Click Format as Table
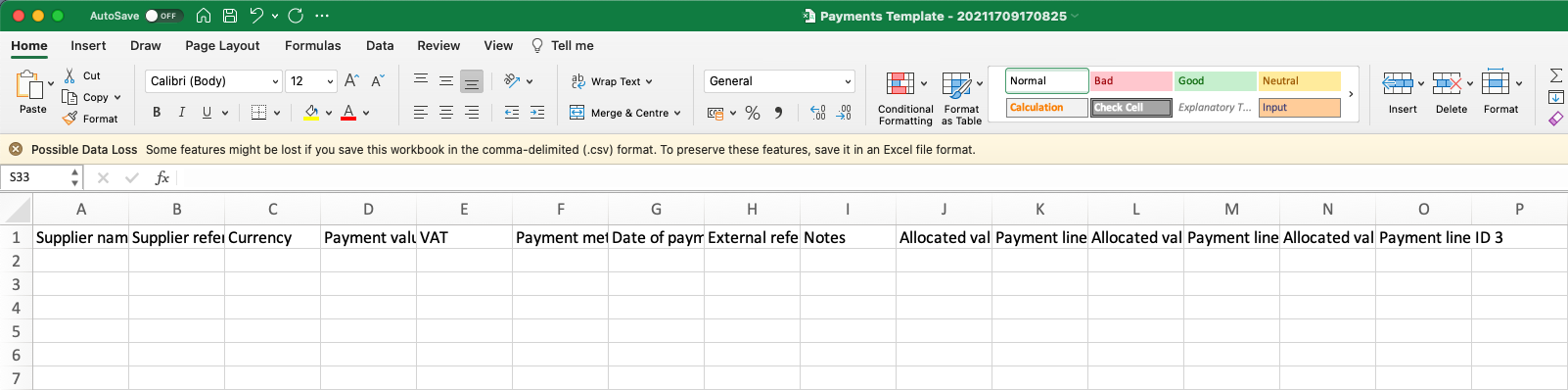The width and height of the screenshot is (1568, 390). [x=961, y=98]
